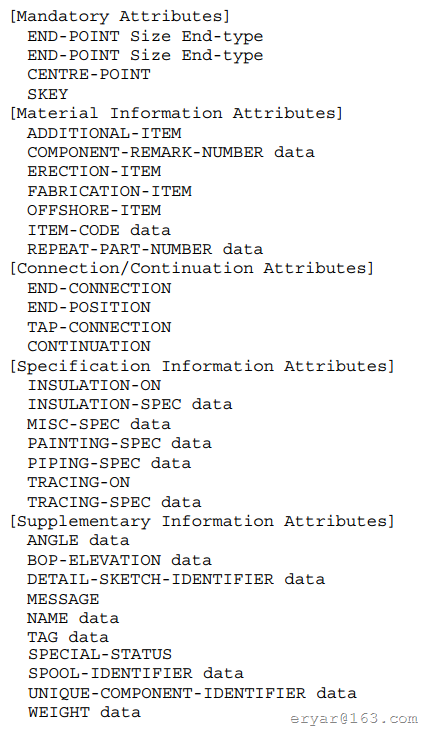This screenshot has width=423, height=729.
Task: Click the SKEY attribute text
Action: point(47,94)
